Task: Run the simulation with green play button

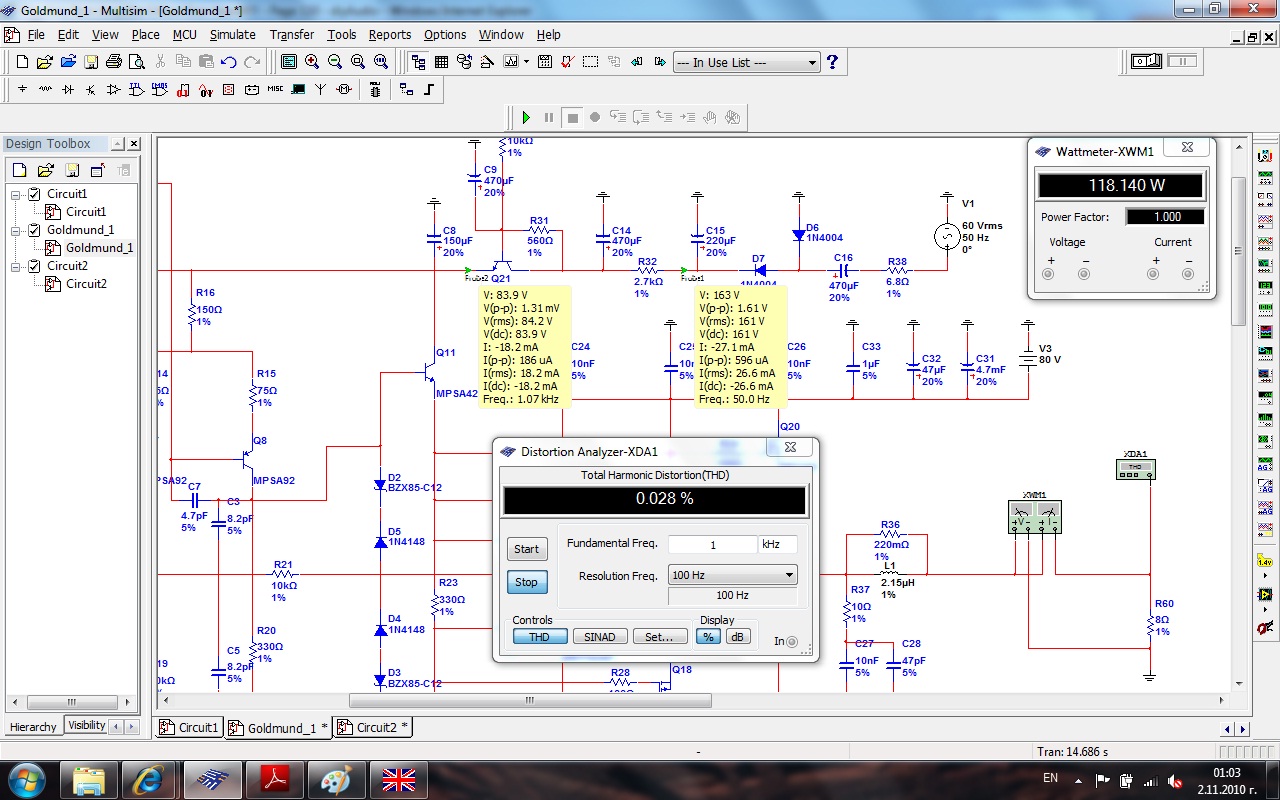Action: click(x=526, y=117)
